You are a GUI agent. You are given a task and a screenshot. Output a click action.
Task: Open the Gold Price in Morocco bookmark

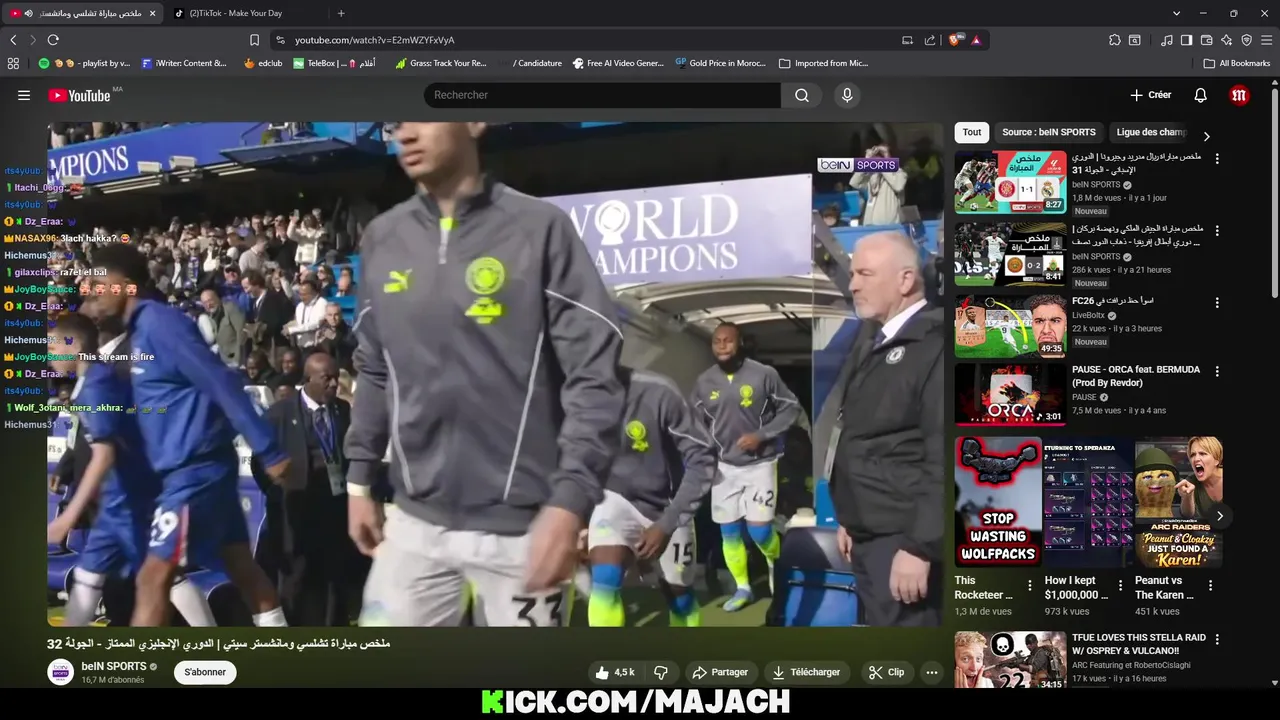(x=720, y=63)
